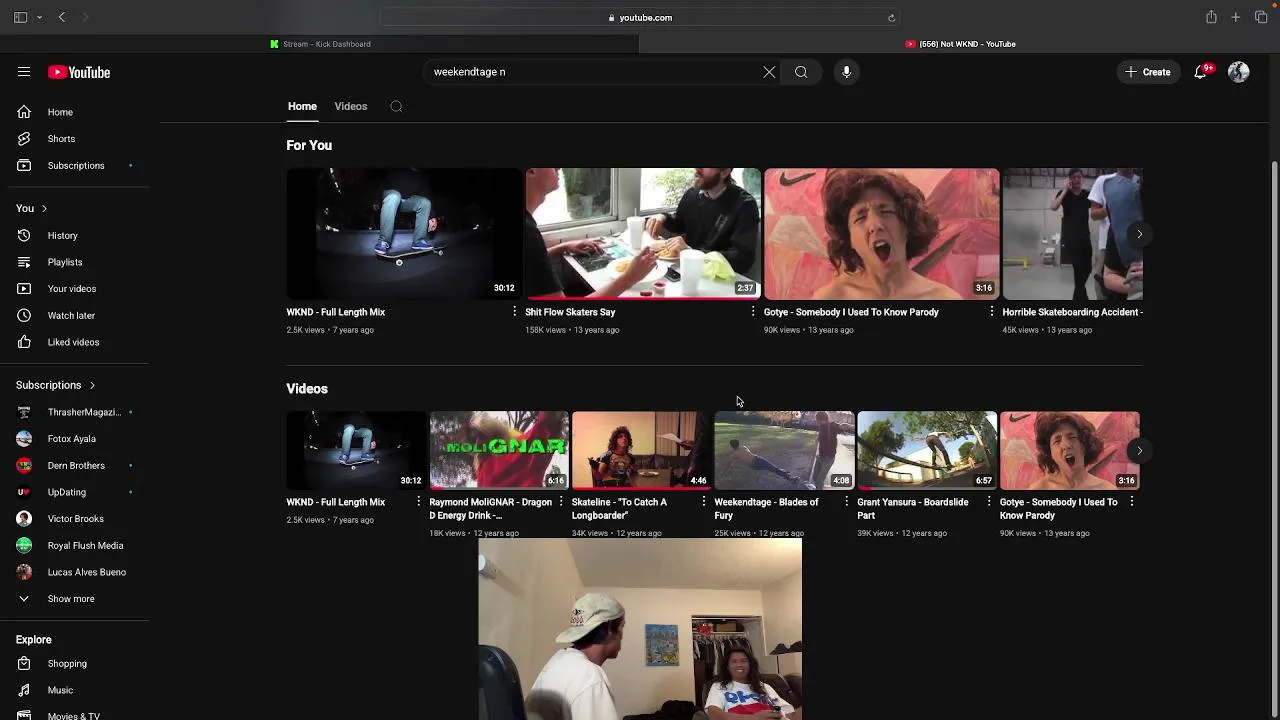
Task: Open a new browser tab with plus
Action: 1236,17
